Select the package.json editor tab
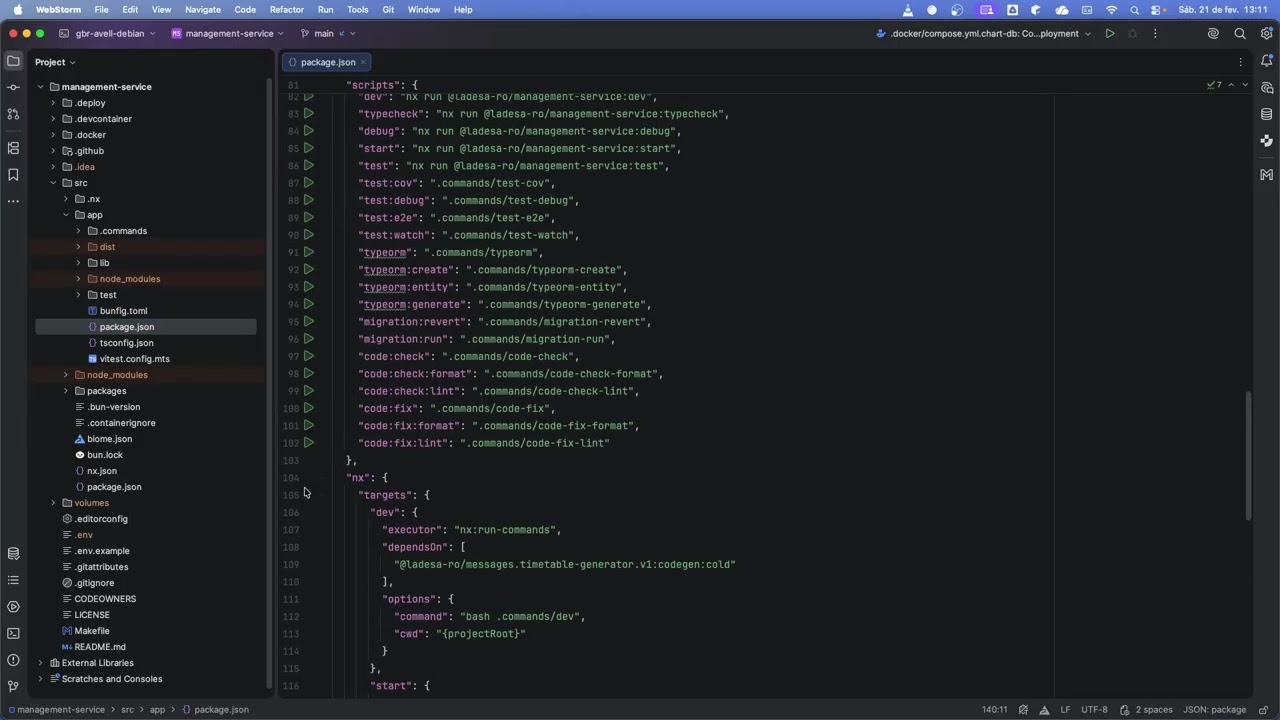This screenshot has width=1280, height=720. 327,62
